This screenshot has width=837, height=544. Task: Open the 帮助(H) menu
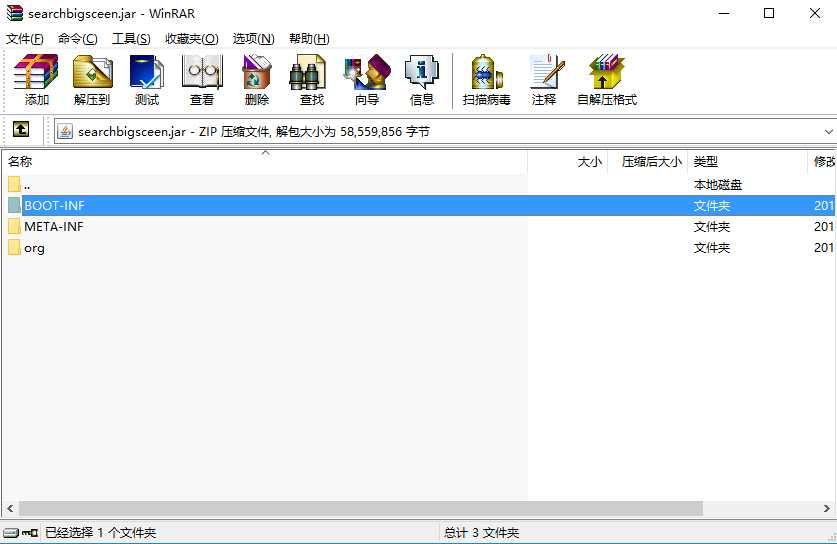click(309, 39)
